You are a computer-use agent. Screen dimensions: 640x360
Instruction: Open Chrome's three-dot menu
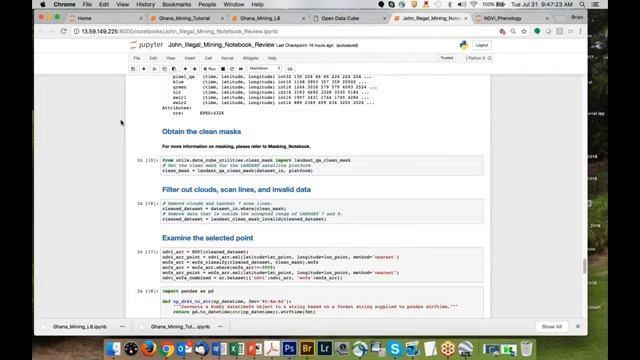tap(580, 31)
